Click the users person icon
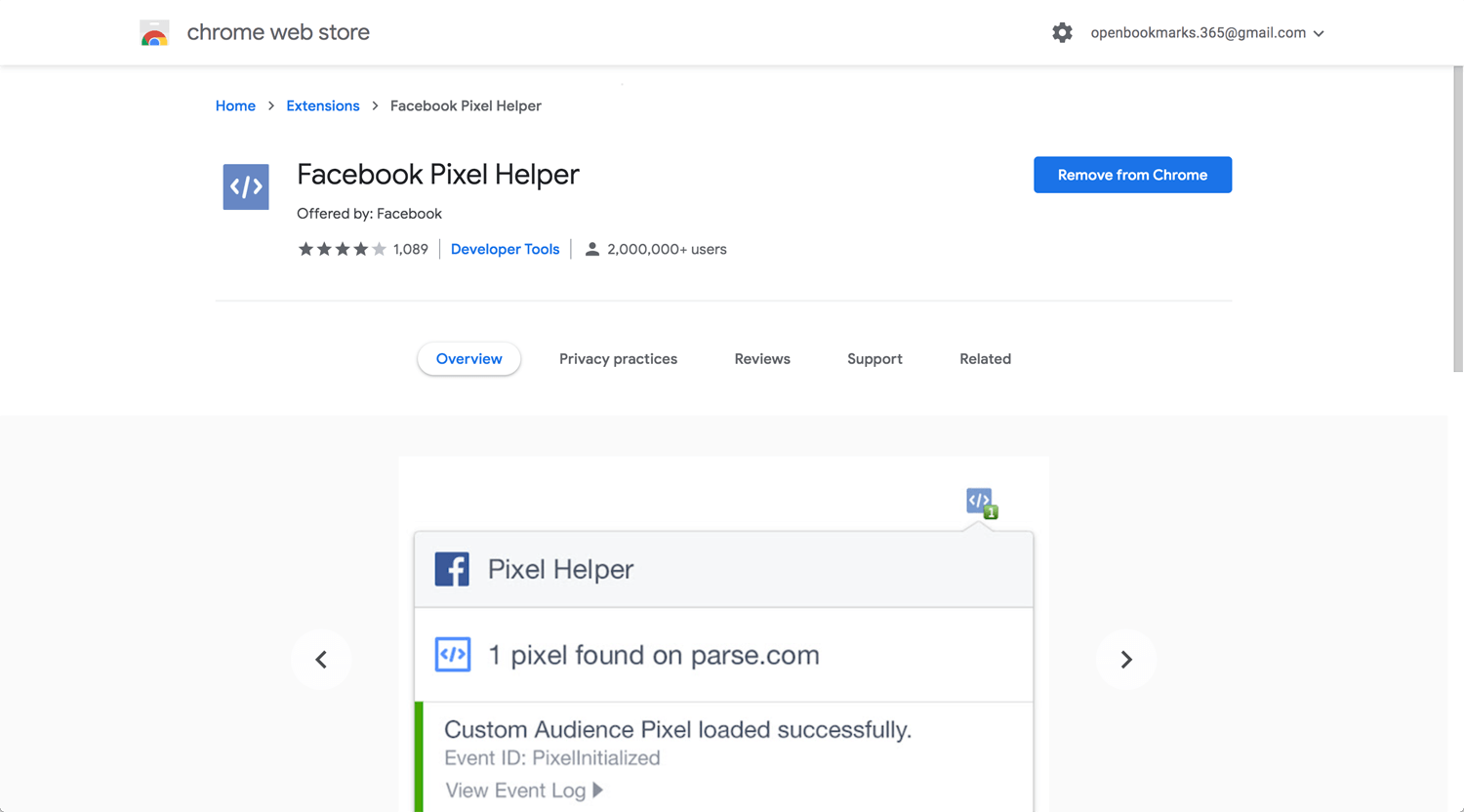The image size is (1464, 812). pos(591,249)
